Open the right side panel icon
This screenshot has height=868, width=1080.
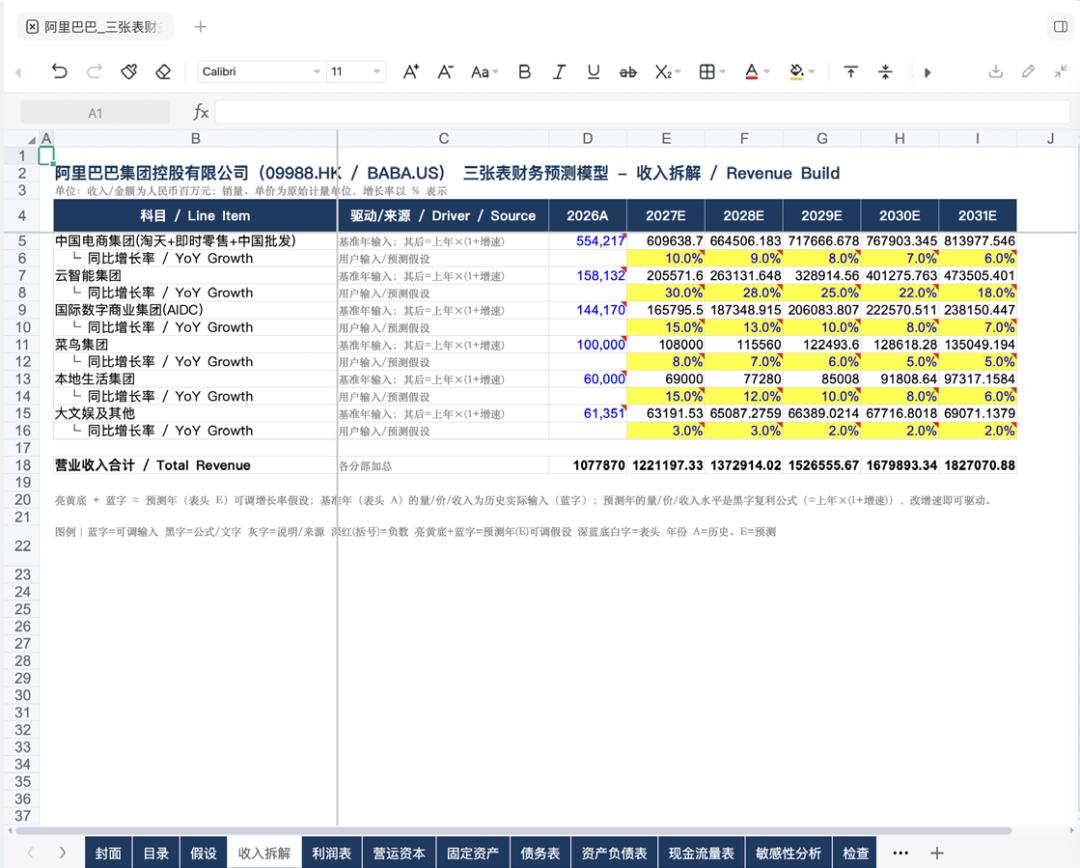click(1061, 27)
